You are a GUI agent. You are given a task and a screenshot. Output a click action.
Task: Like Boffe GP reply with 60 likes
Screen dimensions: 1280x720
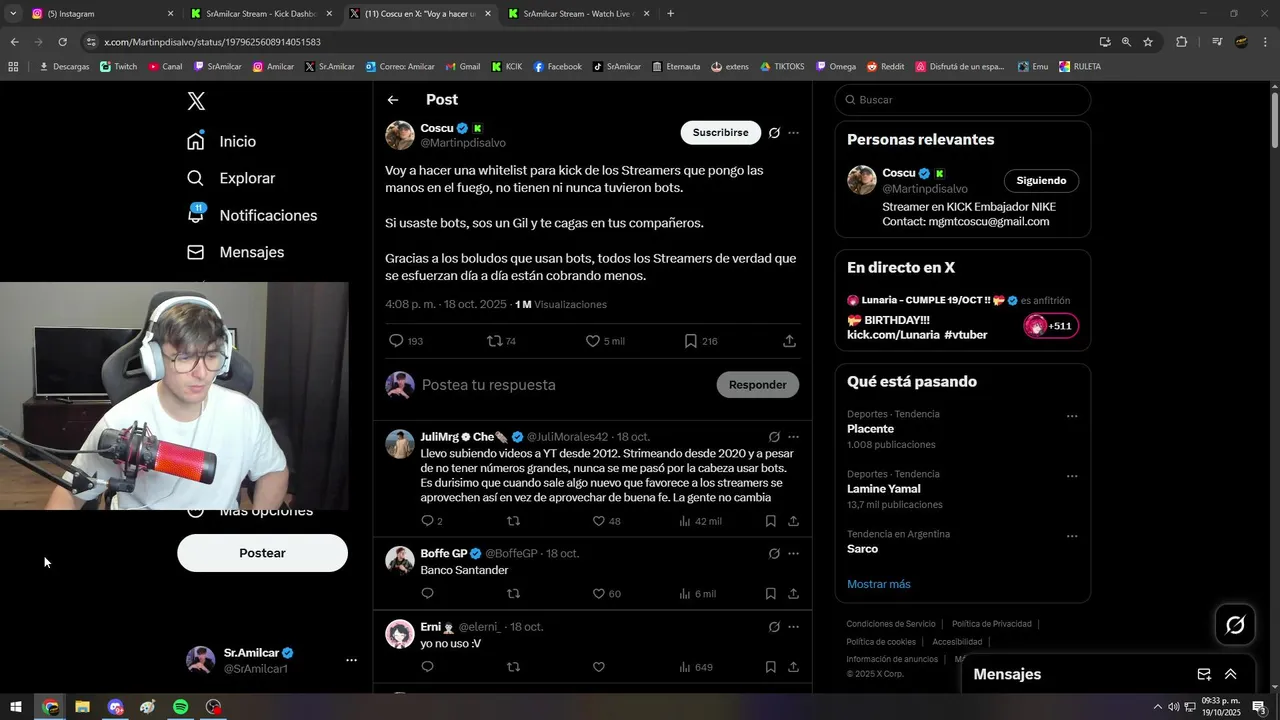point(606,594)
